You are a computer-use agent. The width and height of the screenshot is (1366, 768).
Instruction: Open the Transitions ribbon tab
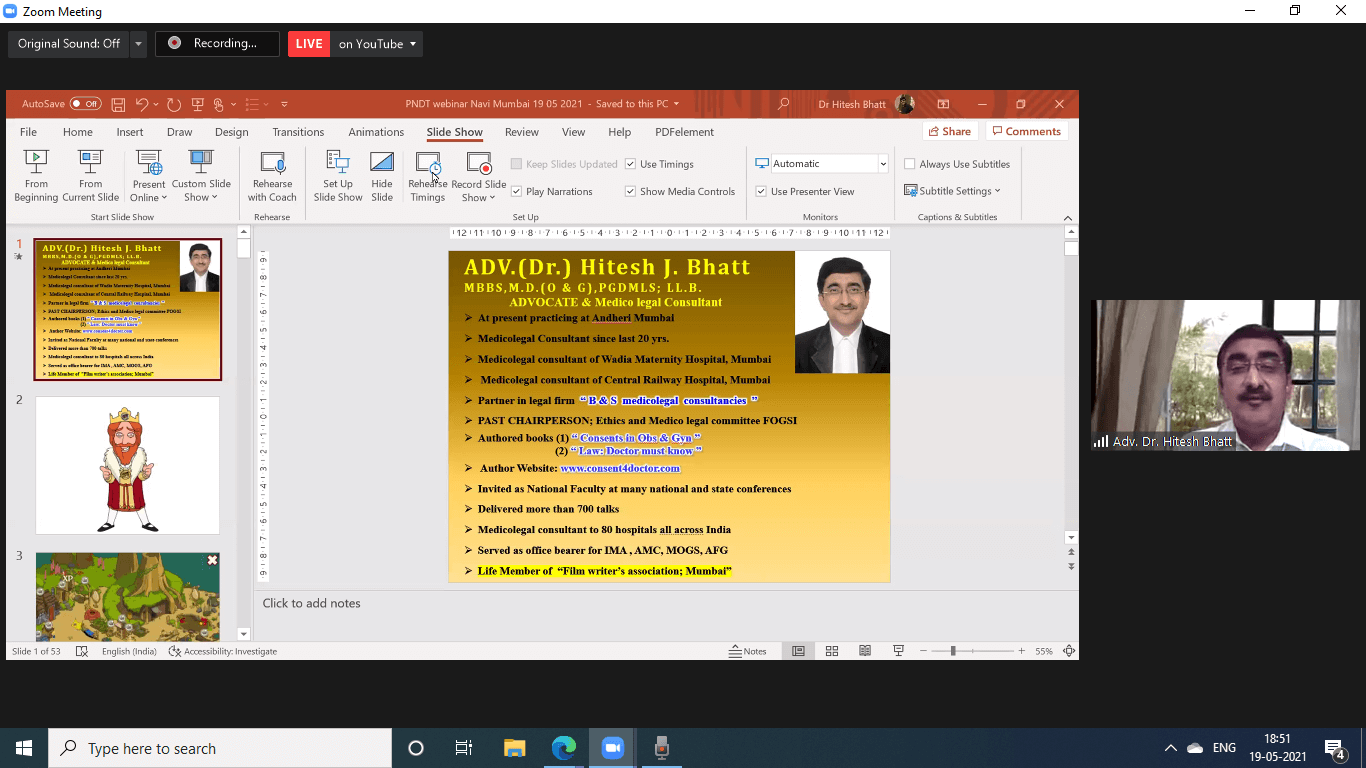(x=298, y=132)
